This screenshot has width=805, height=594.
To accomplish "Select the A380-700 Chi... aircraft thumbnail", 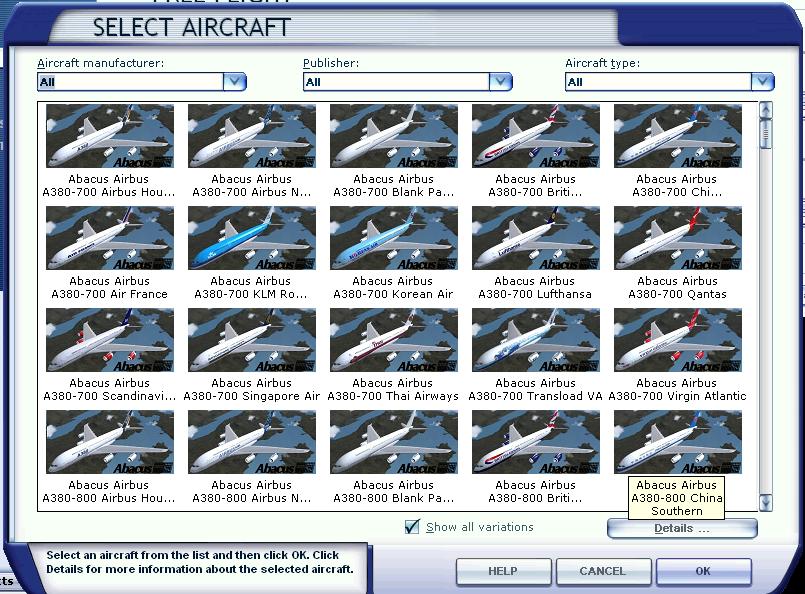I will click(678, 136).
